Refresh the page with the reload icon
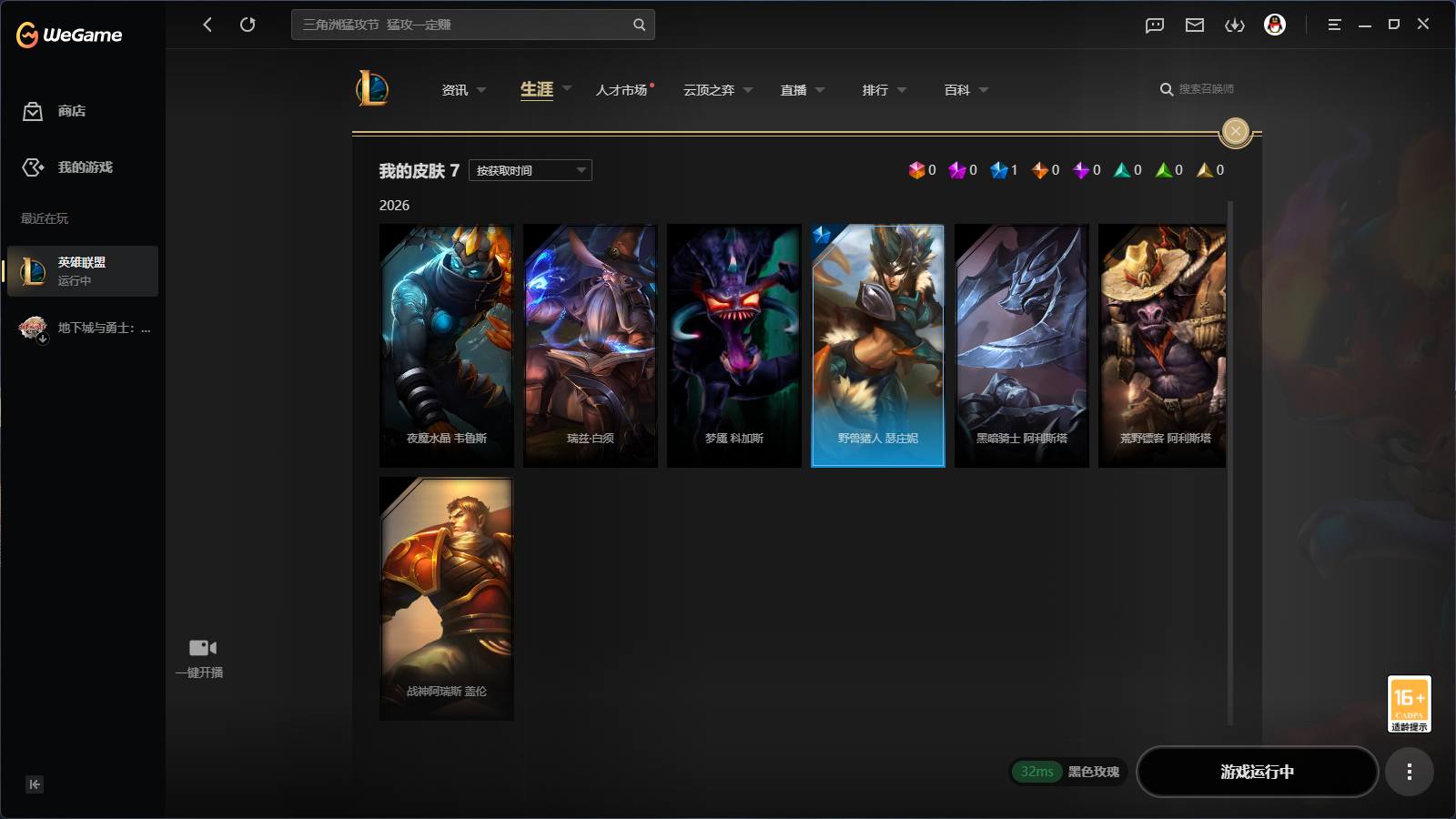Image resolution: width=1456 pixels, height=819 pixels. coord(248,25)
